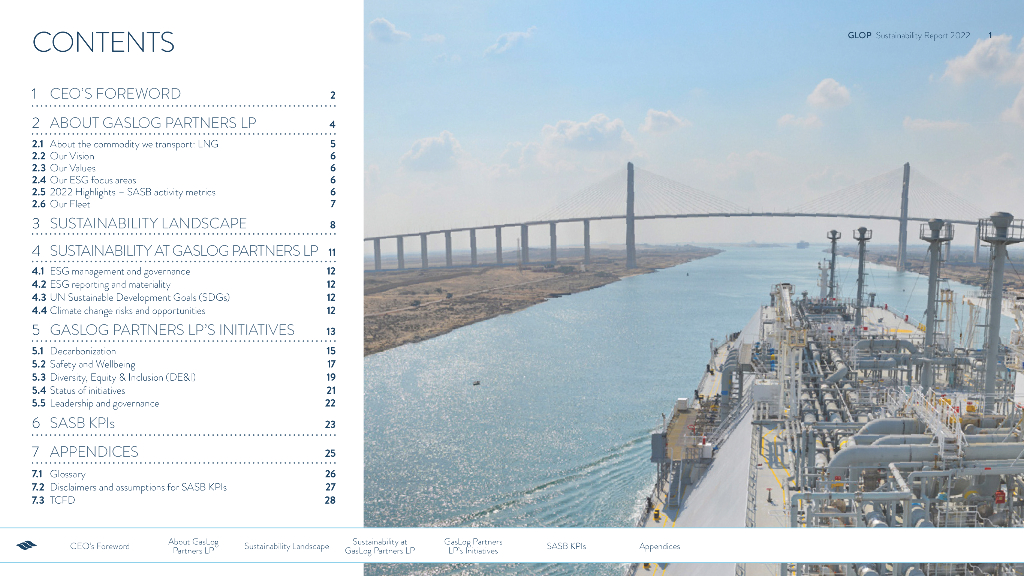Open 4.3 UN Sustainable Development Goals (SDGs)
The width and height of the screenshot is (1024, 576).
(x=184, y=297)
